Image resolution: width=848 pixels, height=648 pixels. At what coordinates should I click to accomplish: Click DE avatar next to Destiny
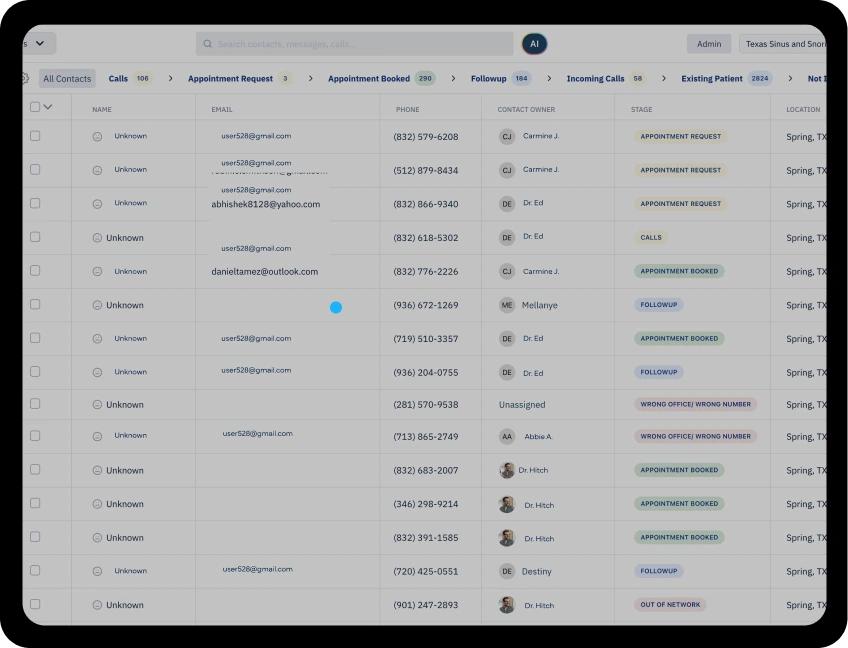click(507, 571)
